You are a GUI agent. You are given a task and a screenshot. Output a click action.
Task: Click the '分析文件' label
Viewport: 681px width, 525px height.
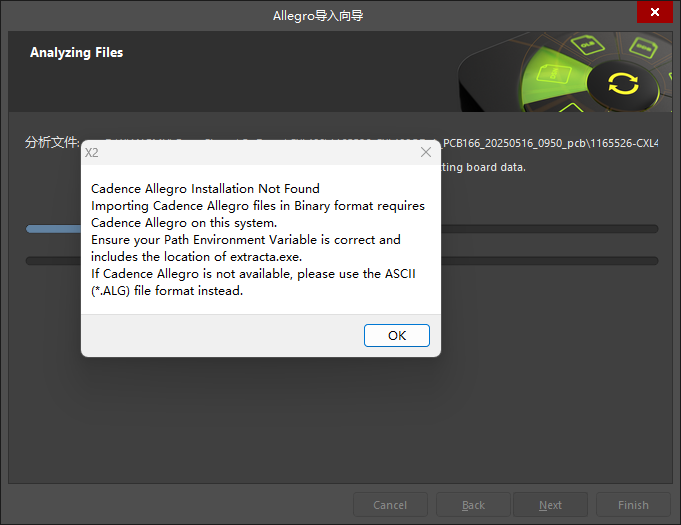coord(52,142)
